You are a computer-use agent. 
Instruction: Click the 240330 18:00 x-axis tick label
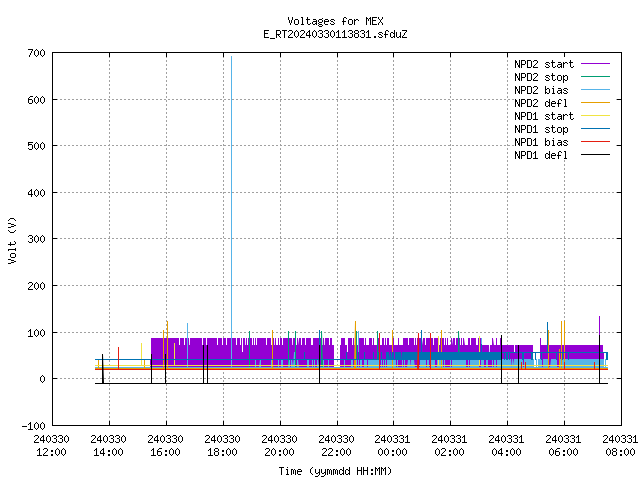click(x=222, y=446)
